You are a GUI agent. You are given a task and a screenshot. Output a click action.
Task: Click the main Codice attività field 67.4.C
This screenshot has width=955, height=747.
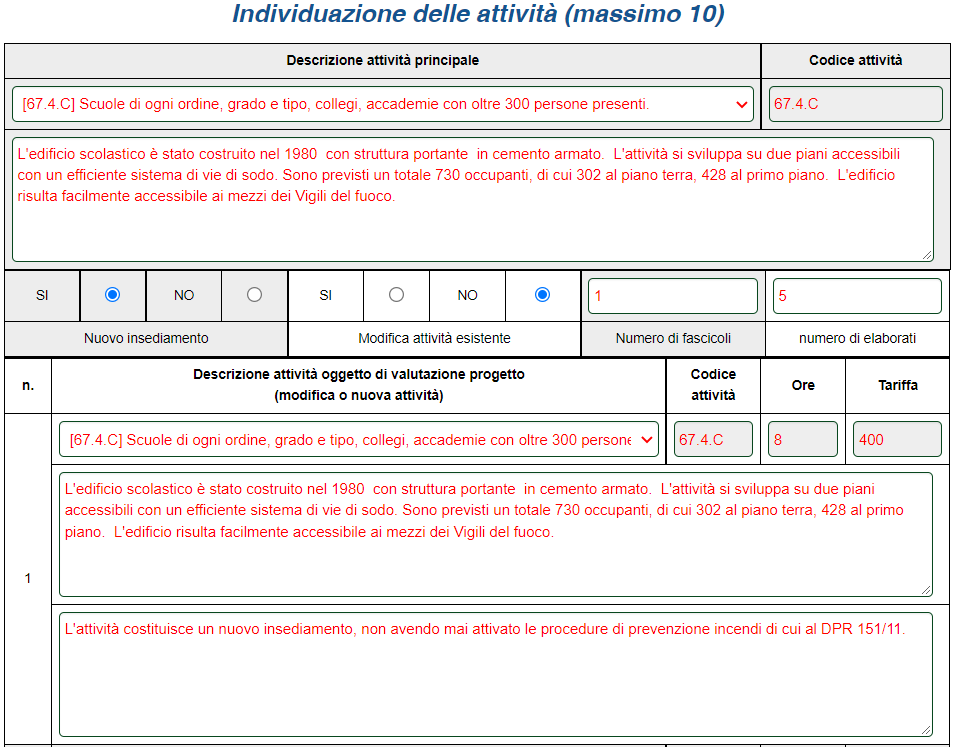coord(856,104)
